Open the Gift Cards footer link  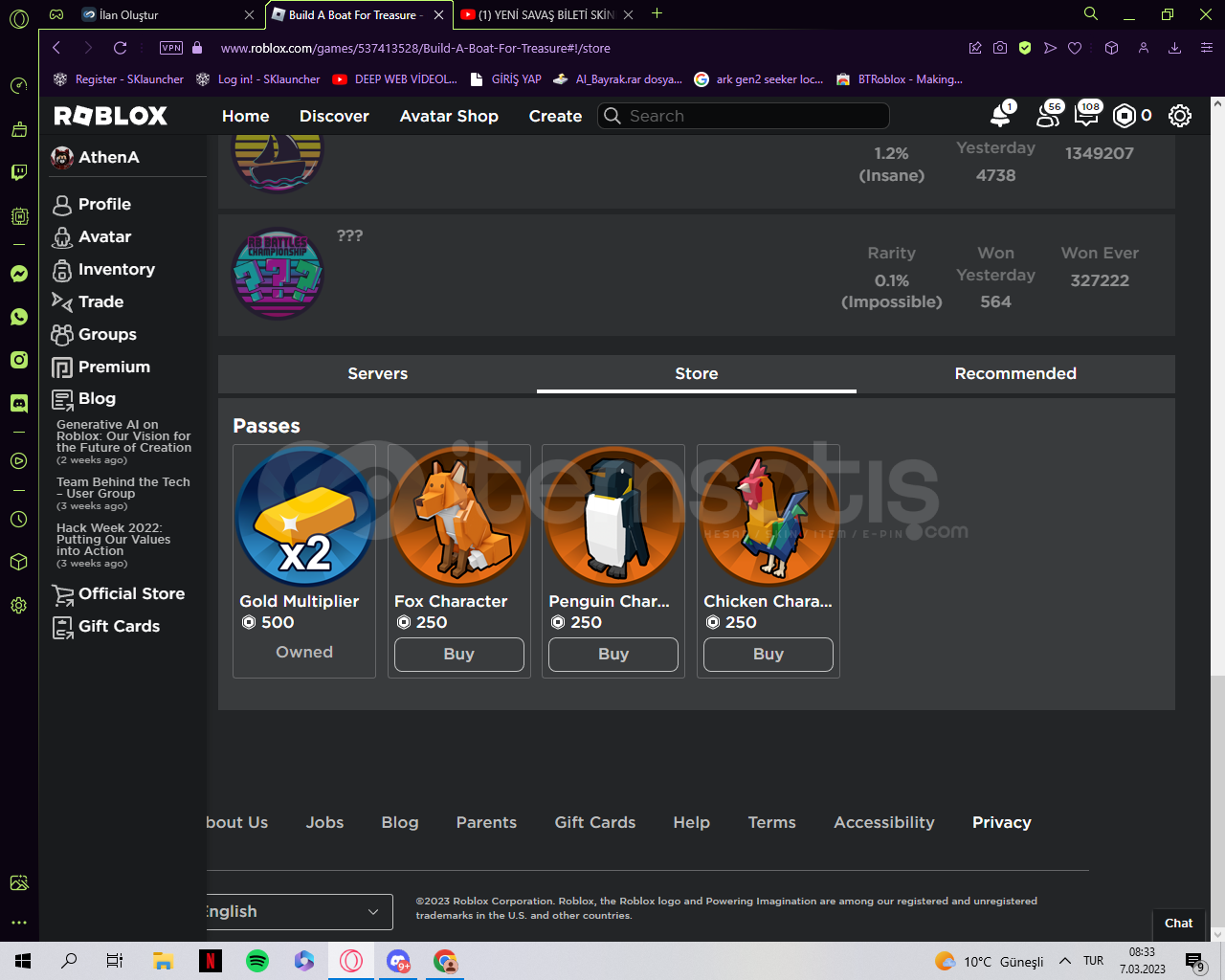coord(594,822)
